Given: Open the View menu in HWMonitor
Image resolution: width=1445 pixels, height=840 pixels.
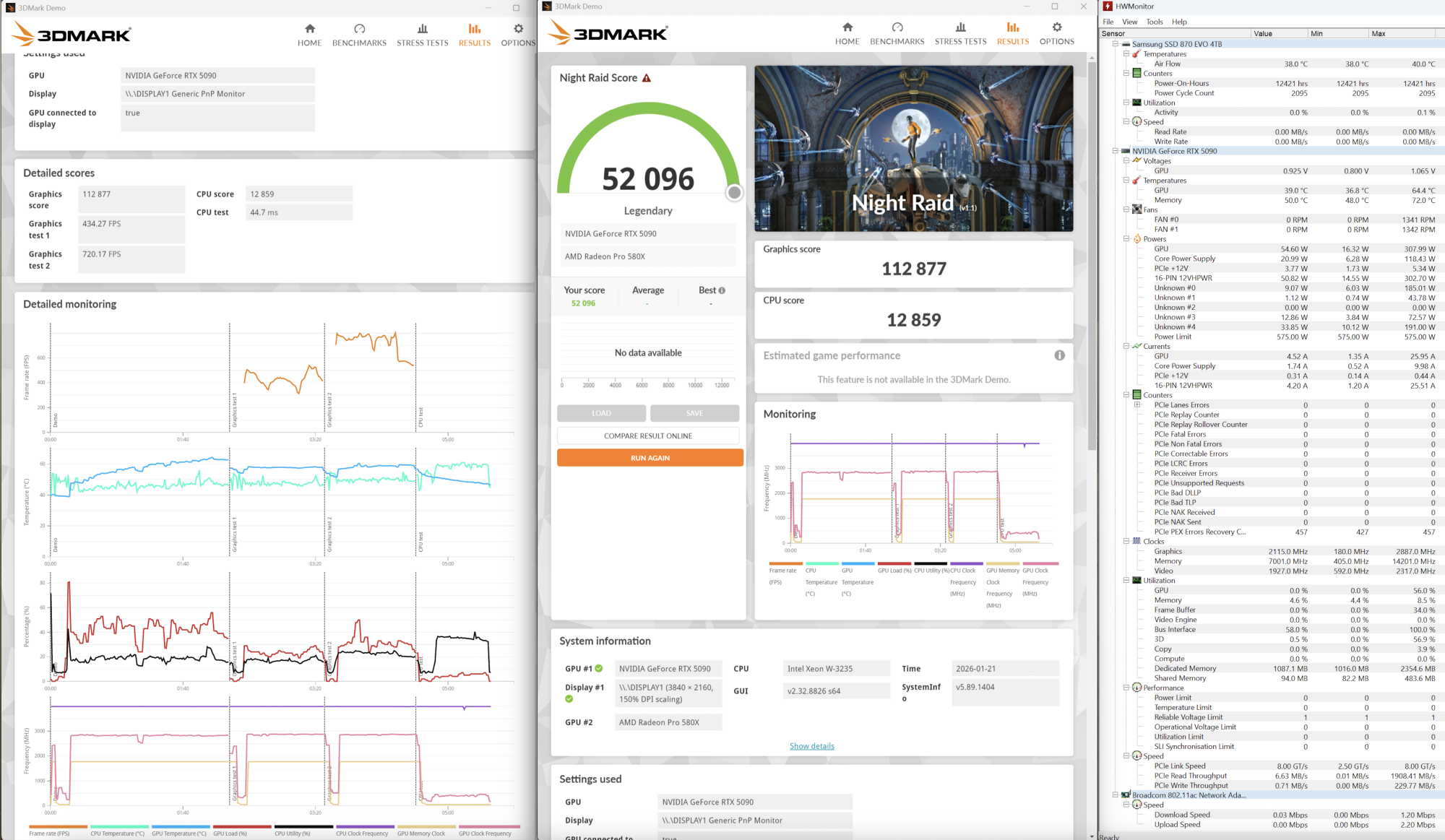Looking at the screenshot, I should point(1130,22).
